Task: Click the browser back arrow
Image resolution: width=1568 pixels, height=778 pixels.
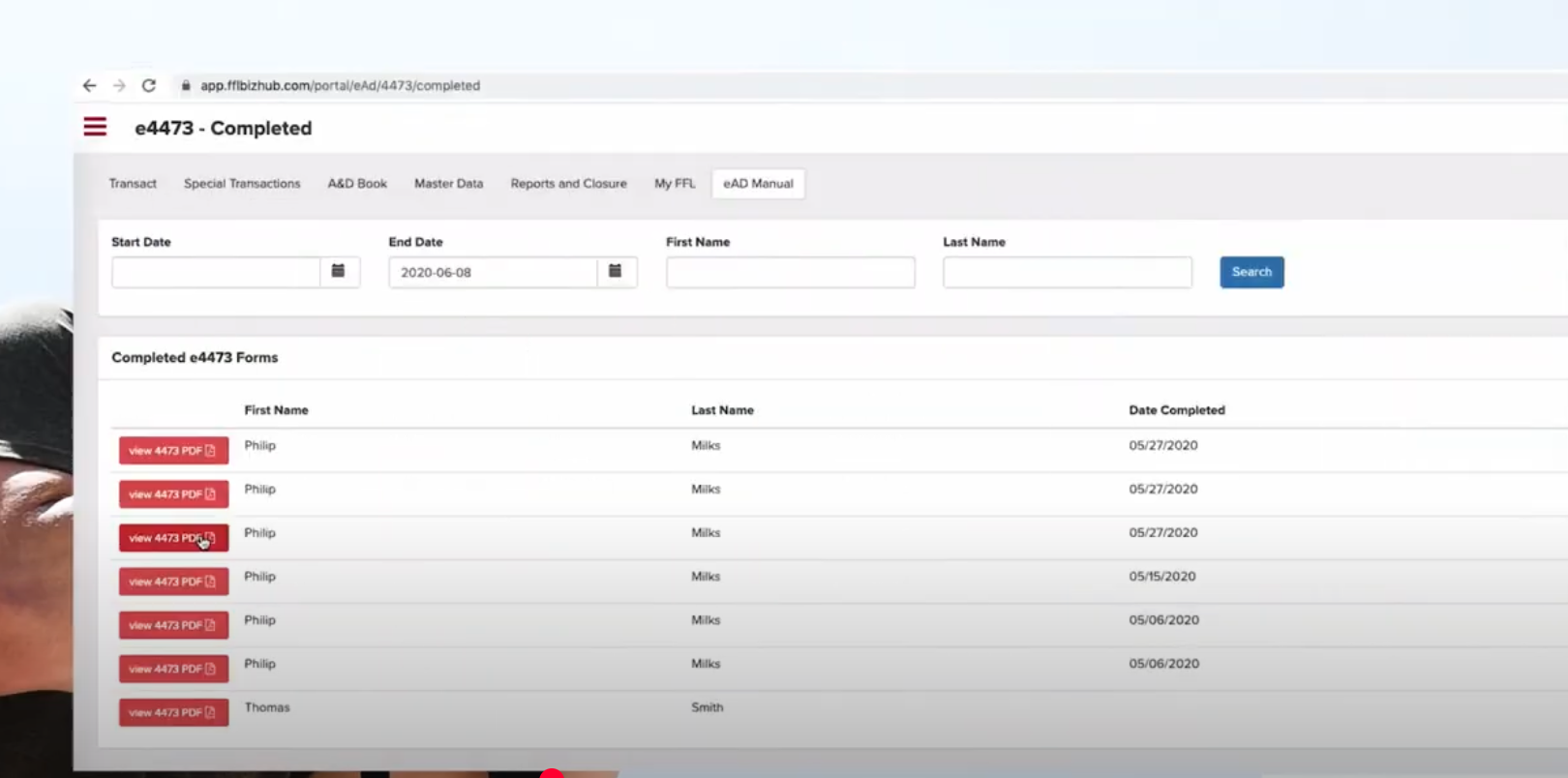Action: (89, 86)
